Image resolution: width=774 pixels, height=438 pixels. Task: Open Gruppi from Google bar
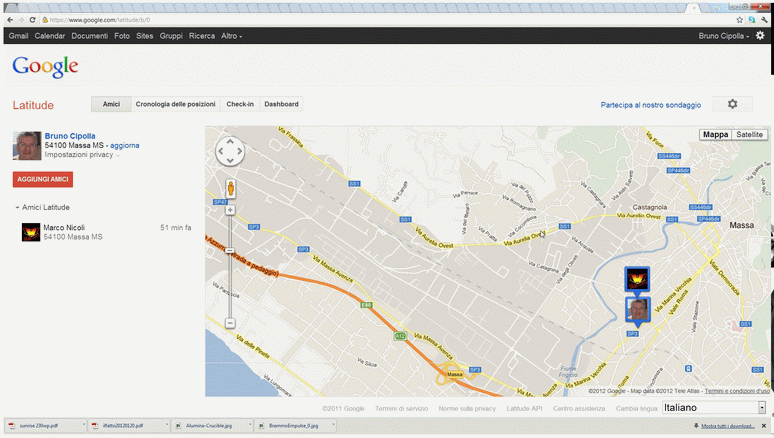point(171,36)
